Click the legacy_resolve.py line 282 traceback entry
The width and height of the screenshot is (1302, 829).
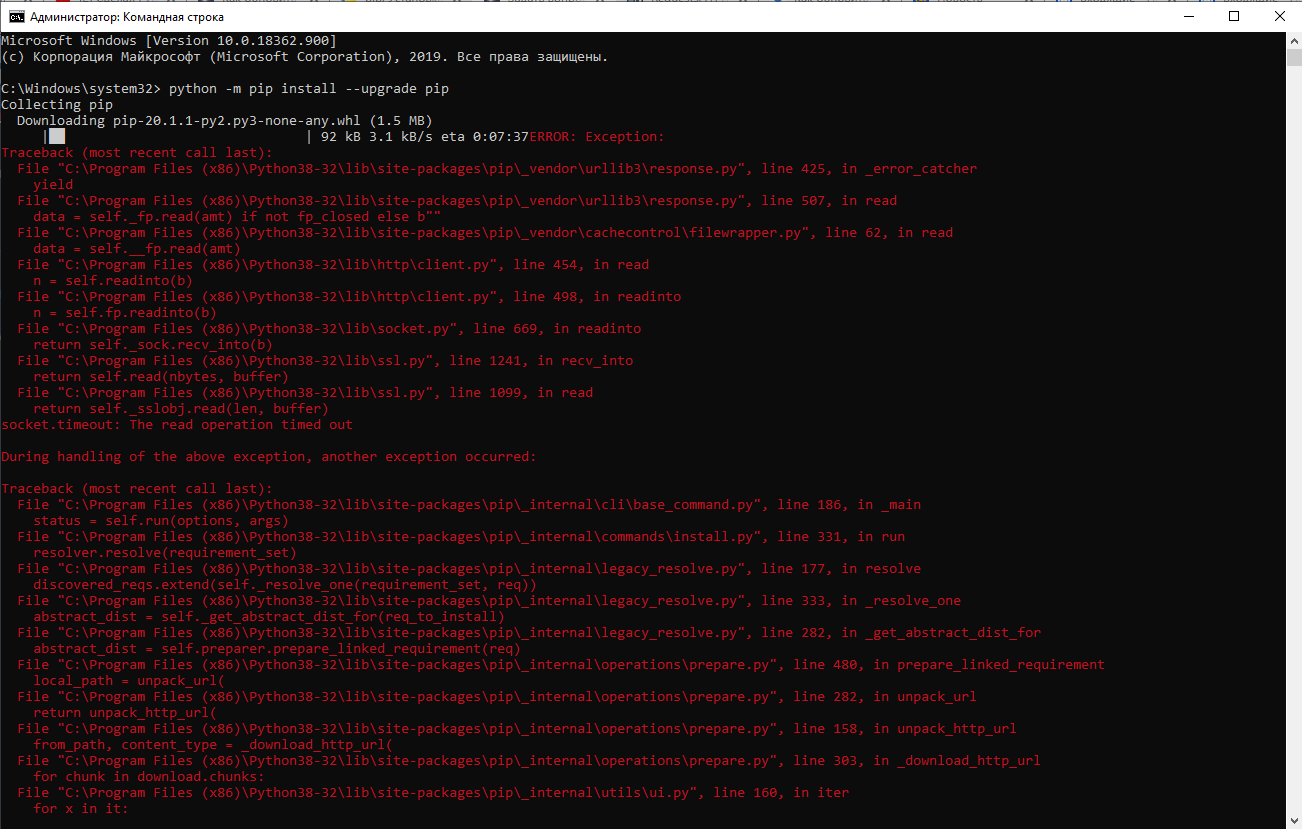(x=529, y=633)
